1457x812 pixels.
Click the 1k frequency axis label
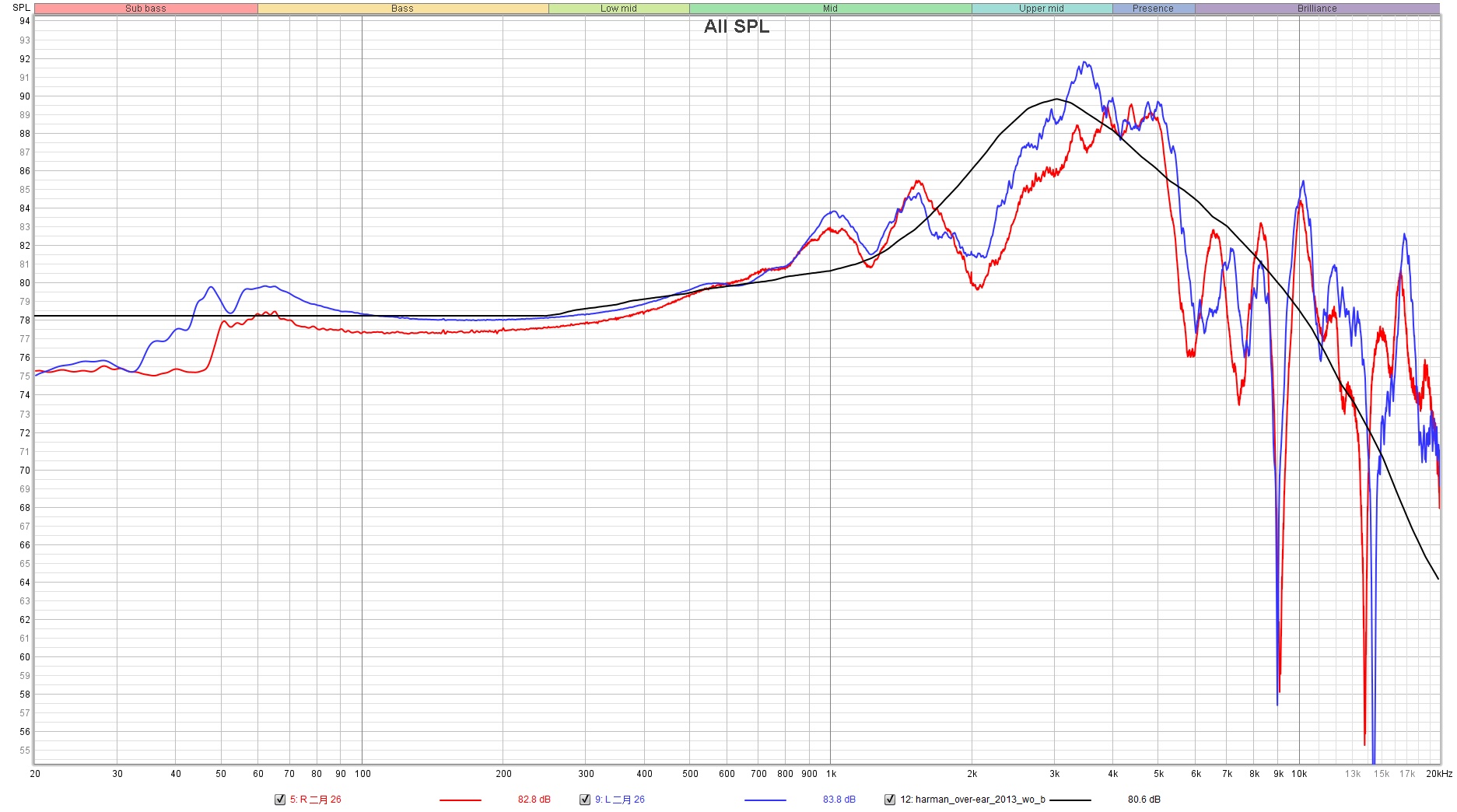click(832, 774)
